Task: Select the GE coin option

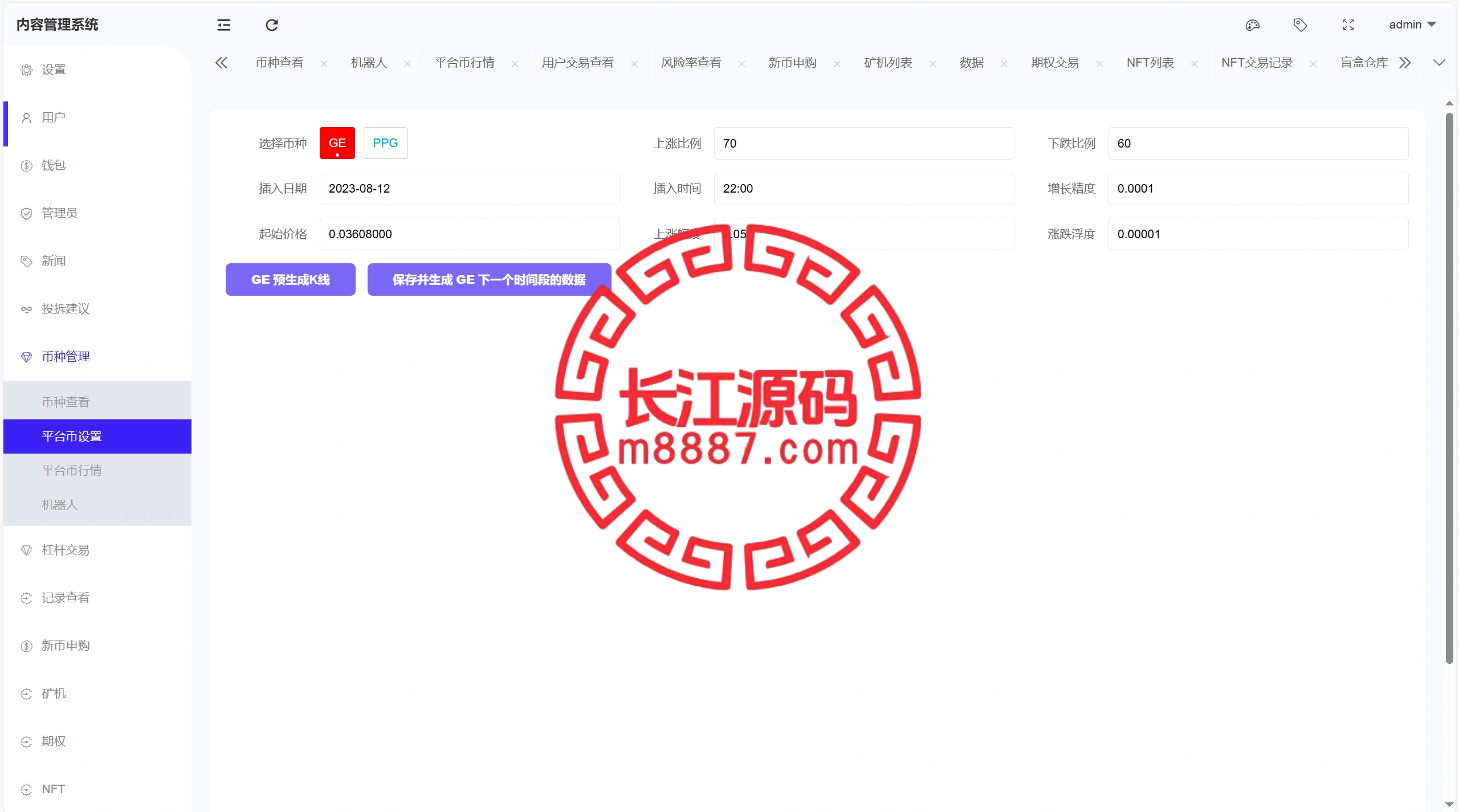Action: click(x=337, y=143)
